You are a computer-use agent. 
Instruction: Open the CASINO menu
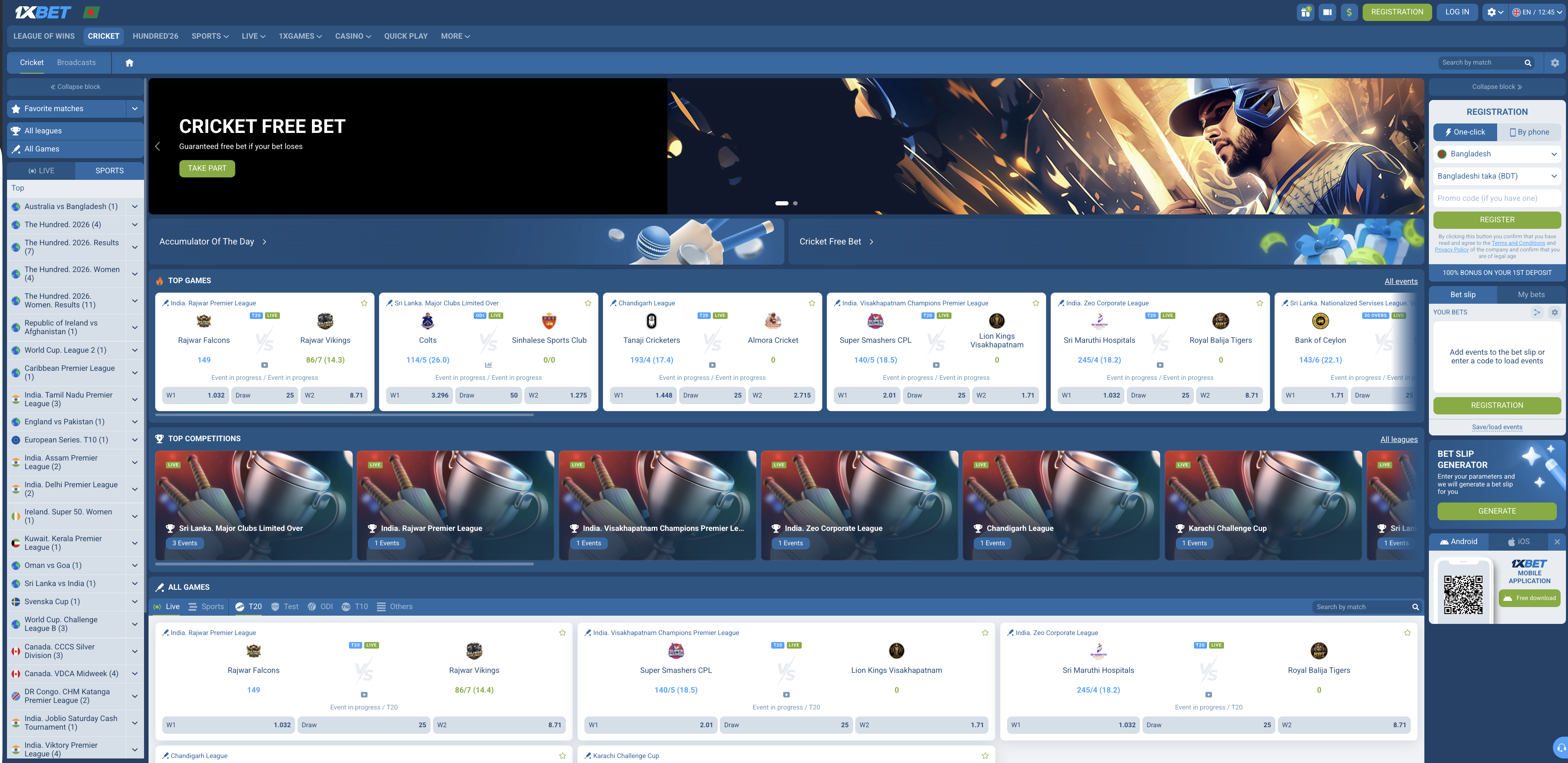click(x=353, y=36)
